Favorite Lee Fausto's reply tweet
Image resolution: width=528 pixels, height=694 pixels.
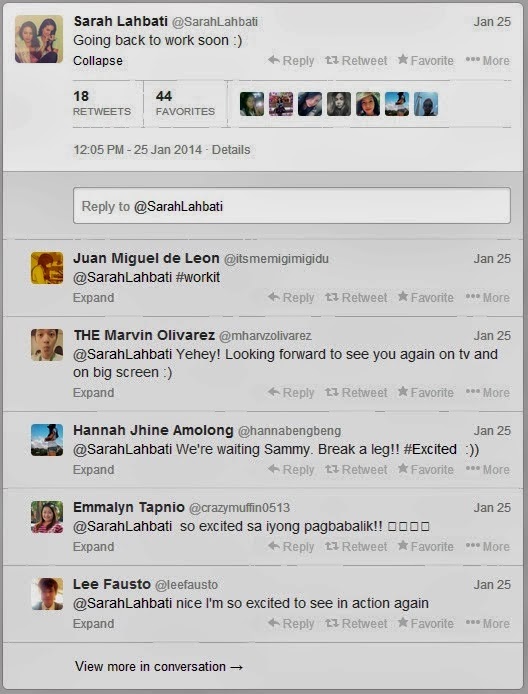pyautogui.click(x=426, y=623)
